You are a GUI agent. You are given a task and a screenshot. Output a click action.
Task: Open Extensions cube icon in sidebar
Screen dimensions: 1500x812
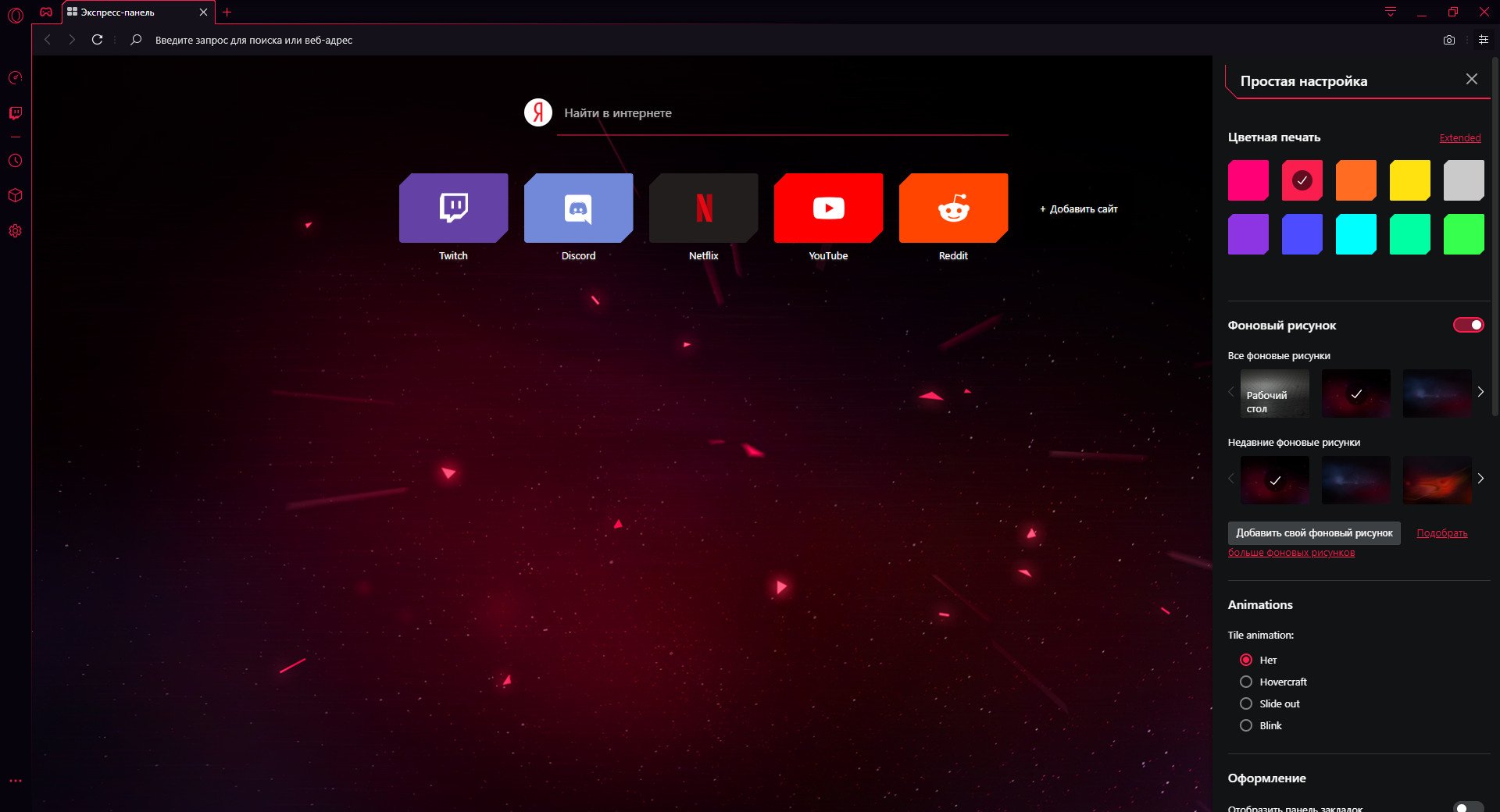(15, 195)
